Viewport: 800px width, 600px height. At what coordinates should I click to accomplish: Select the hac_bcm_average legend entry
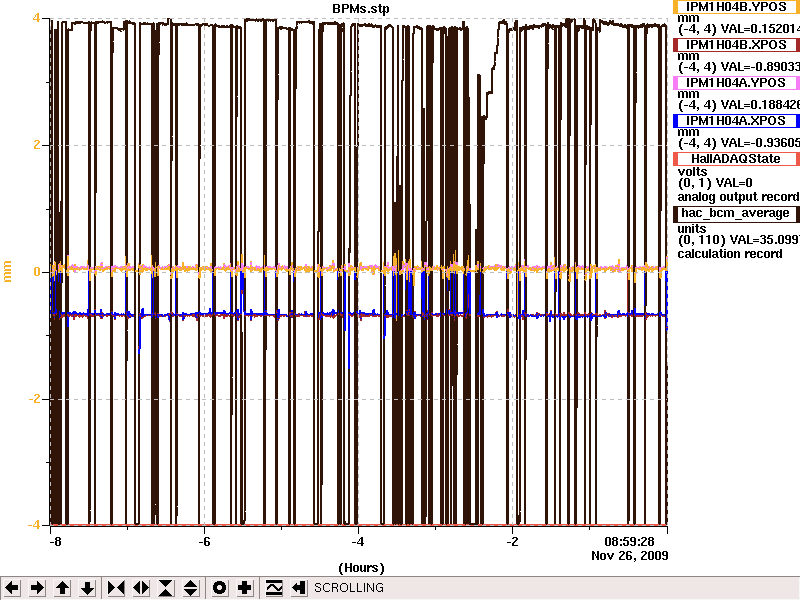pyautogui.click(x=736, y=213)
